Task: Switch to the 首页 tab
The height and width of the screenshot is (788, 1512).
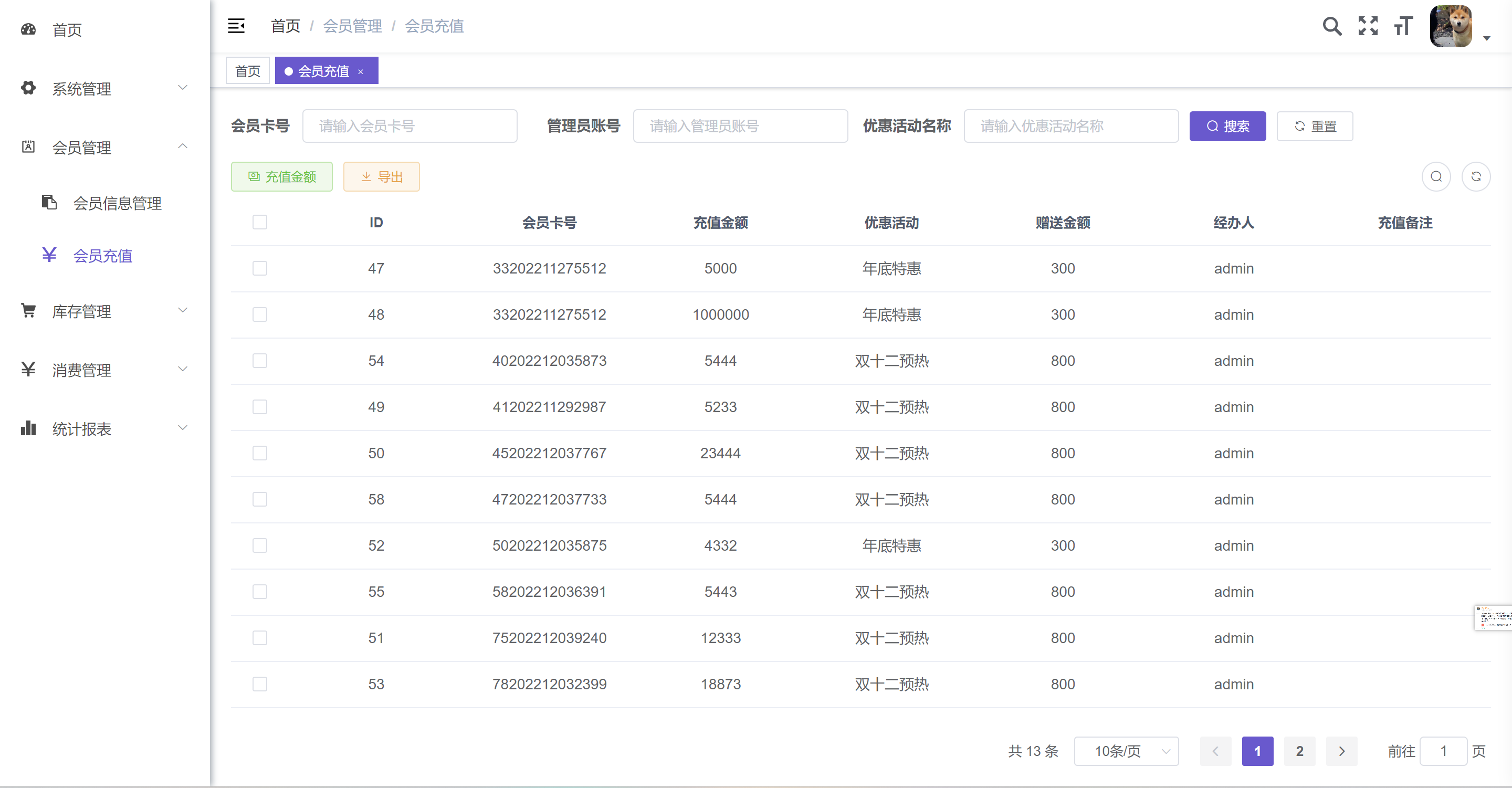Action: (x=248, y=71)
